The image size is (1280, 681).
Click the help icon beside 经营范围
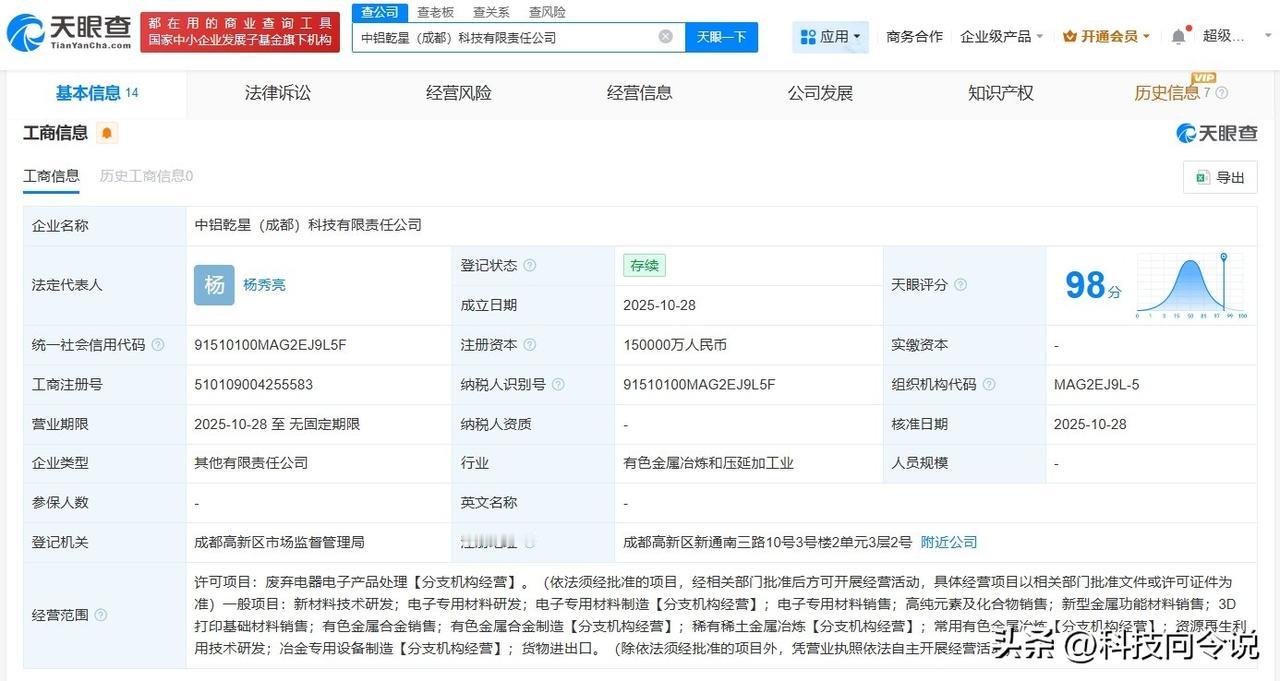[101, 615]
